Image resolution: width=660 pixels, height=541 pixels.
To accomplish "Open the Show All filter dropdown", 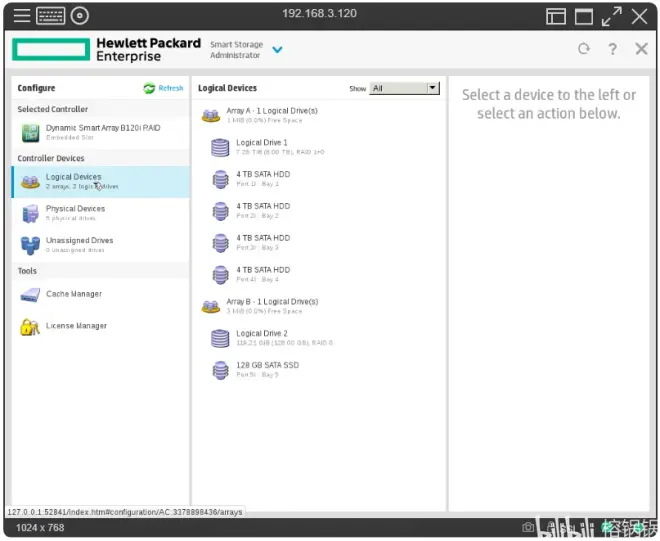I will point(404,88).
